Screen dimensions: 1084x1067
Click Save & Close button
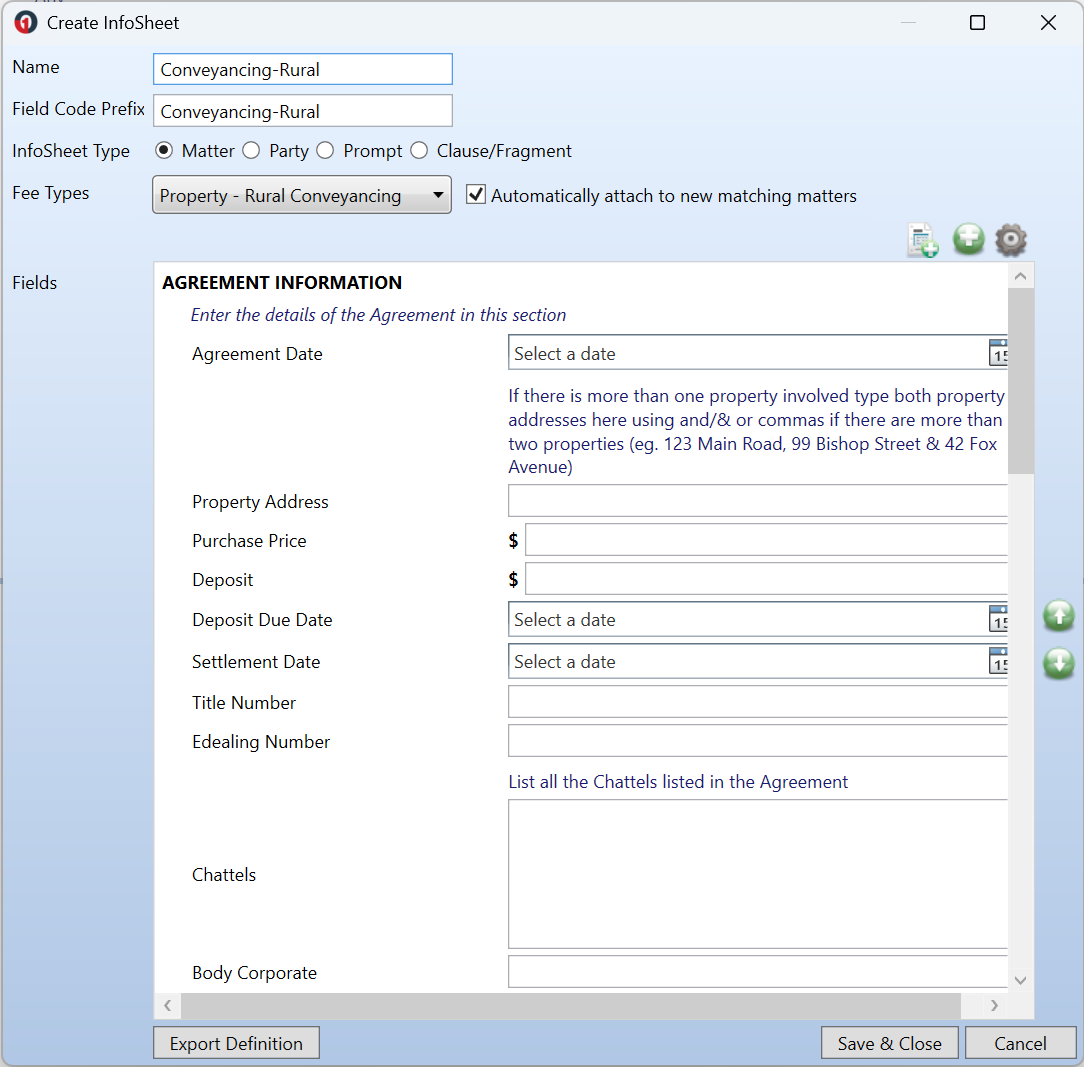[x=890, y=1043]
